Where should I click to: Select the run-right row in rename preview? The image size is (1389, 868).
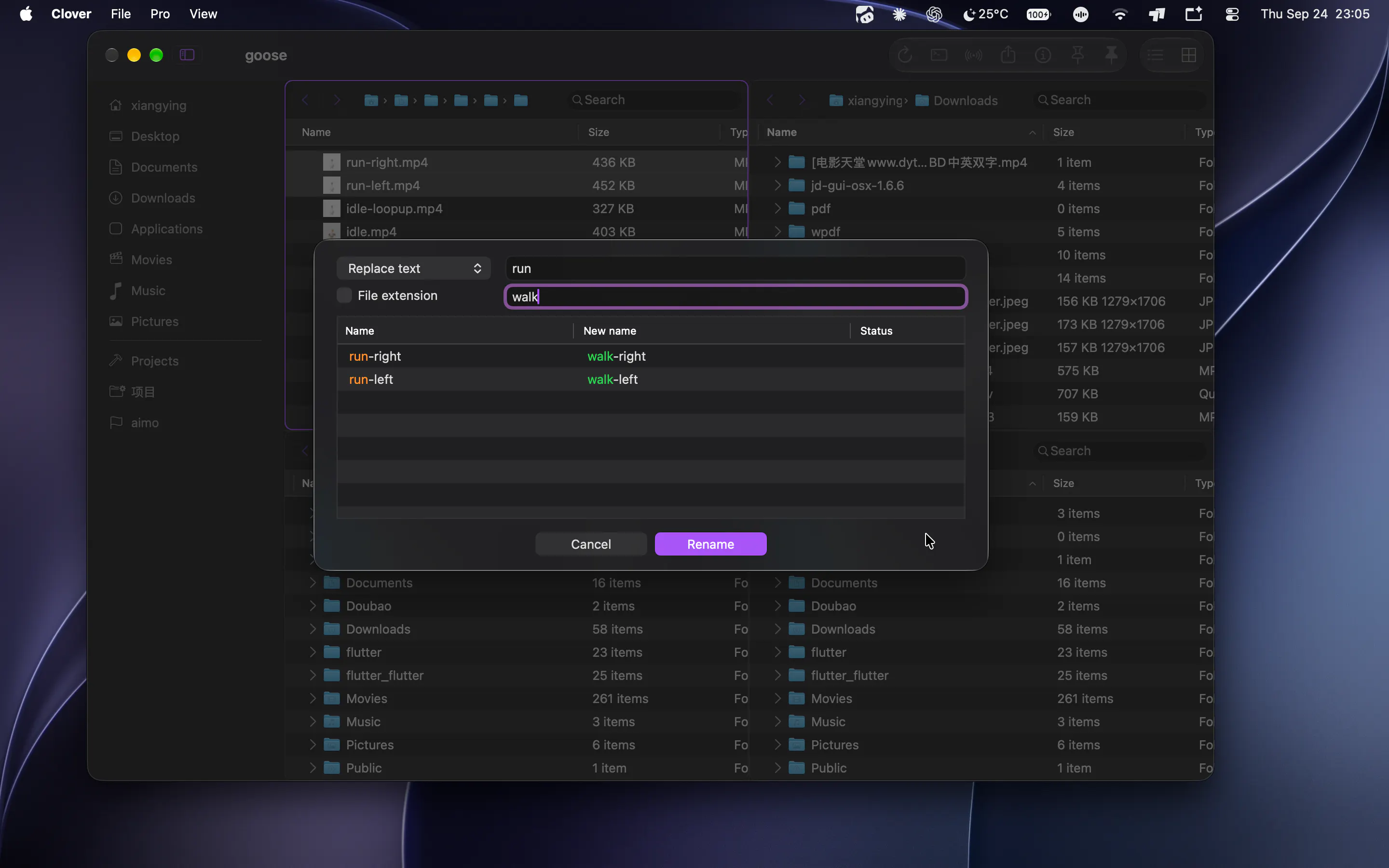click(650, 356)
